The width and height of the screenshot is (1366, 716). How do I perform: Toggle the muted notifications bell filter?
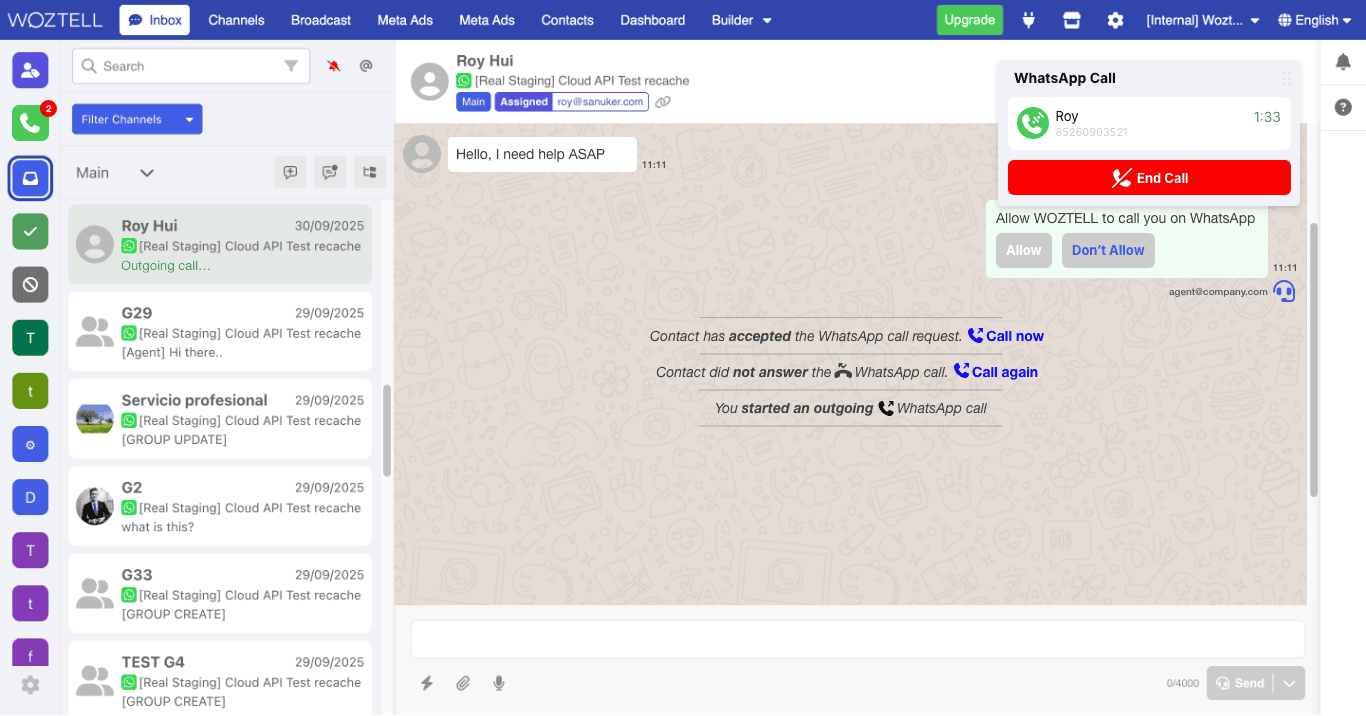click(334, 66)
